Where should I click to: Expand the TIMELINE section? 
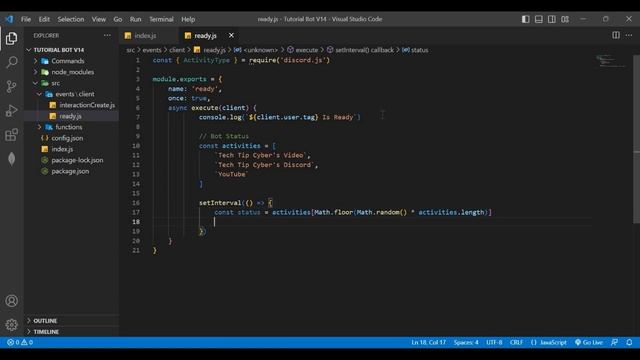tap(71, 332)
